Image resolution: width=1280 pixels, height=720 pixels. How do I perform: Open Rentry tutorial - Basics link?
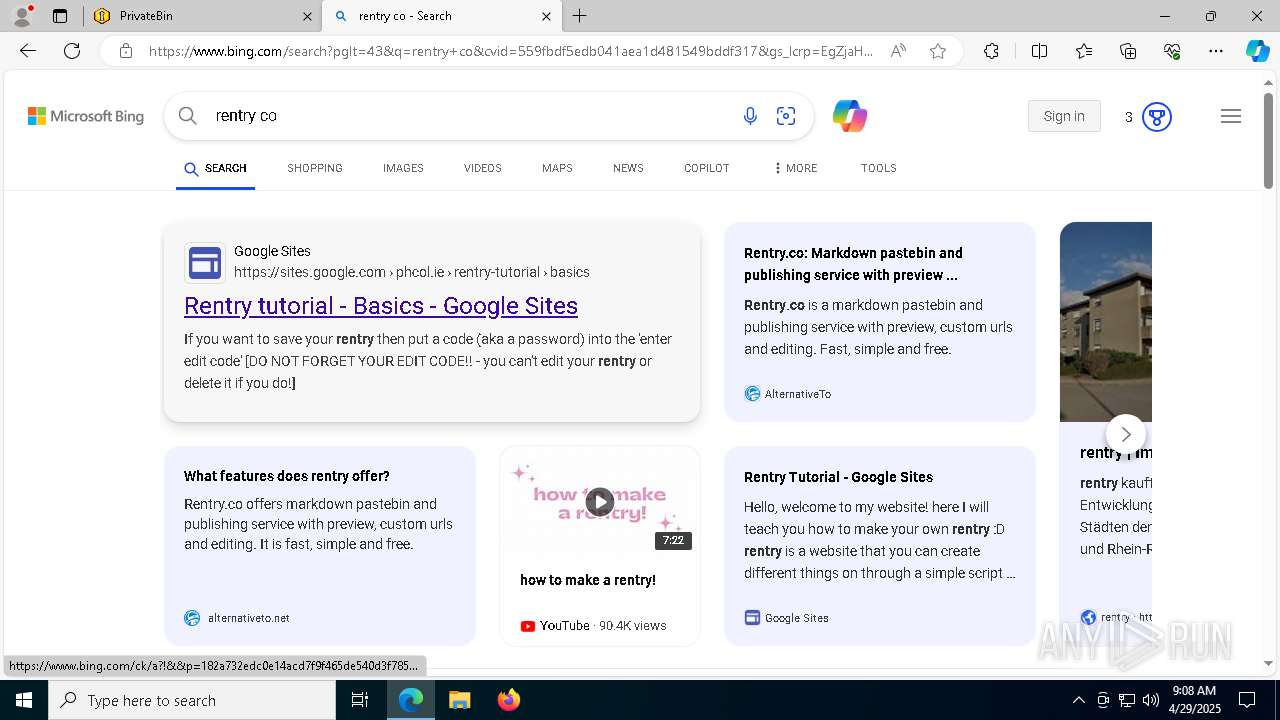click(381, 306)
